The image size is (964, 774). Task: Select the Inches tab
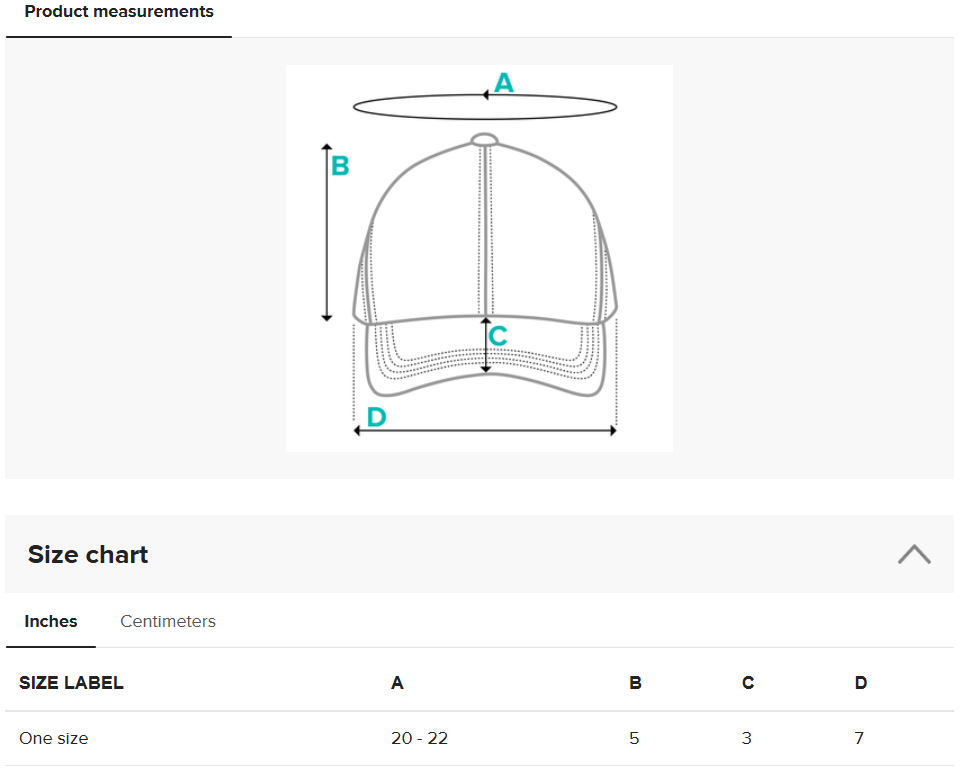(51, 621)
